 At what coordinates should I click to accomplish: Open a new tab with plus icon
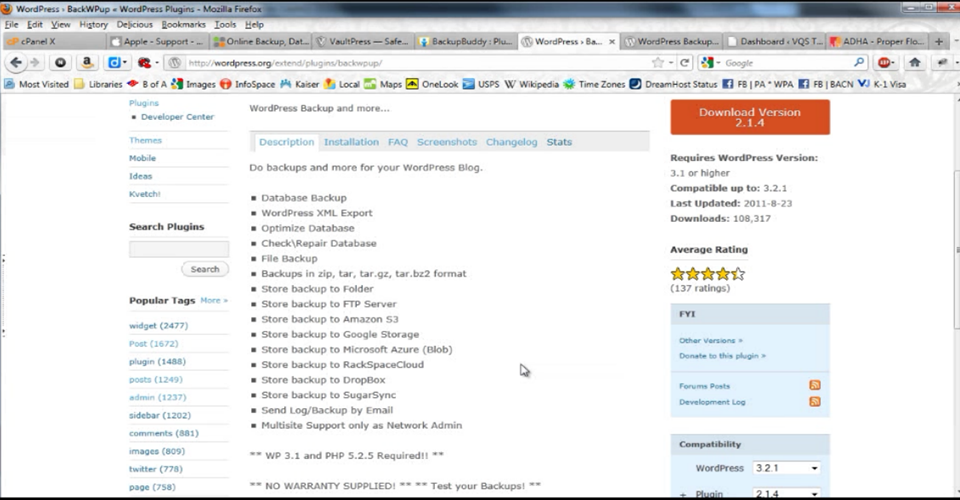(939, 42)
